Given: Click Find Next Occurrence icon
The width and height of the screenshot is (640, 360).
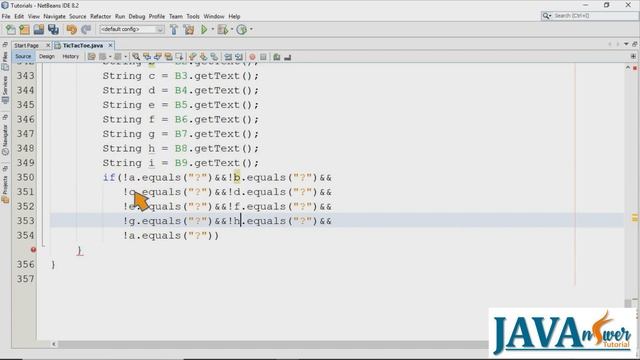Looking at the screenshot, I should coord(158,57).
